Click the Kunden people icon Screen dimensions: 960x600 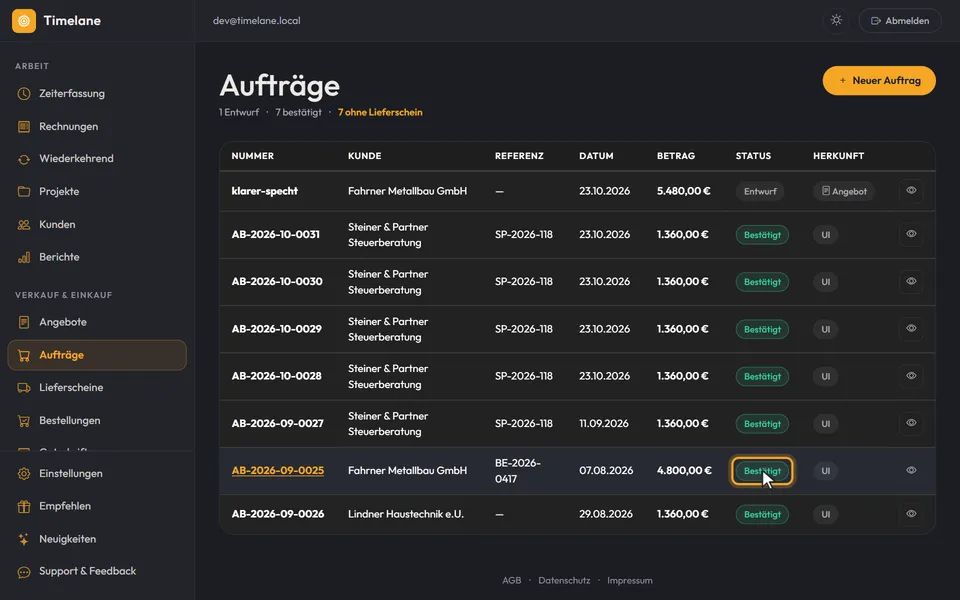click(x=24, y=225)
